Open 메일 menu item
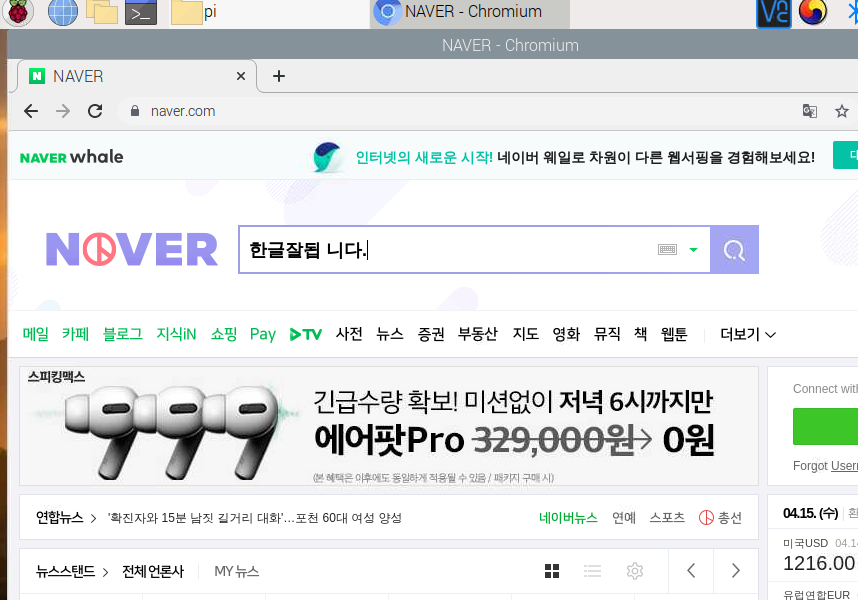The height and width of the screenshot is (600, 858). (36, 334)
